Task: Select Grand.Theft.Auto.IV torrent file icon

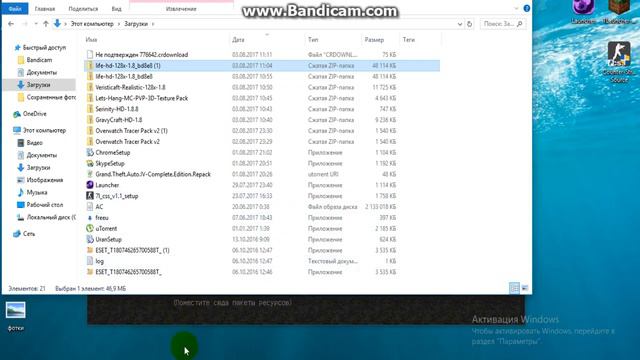Action: pyautogui.click(x=90, y=174)
